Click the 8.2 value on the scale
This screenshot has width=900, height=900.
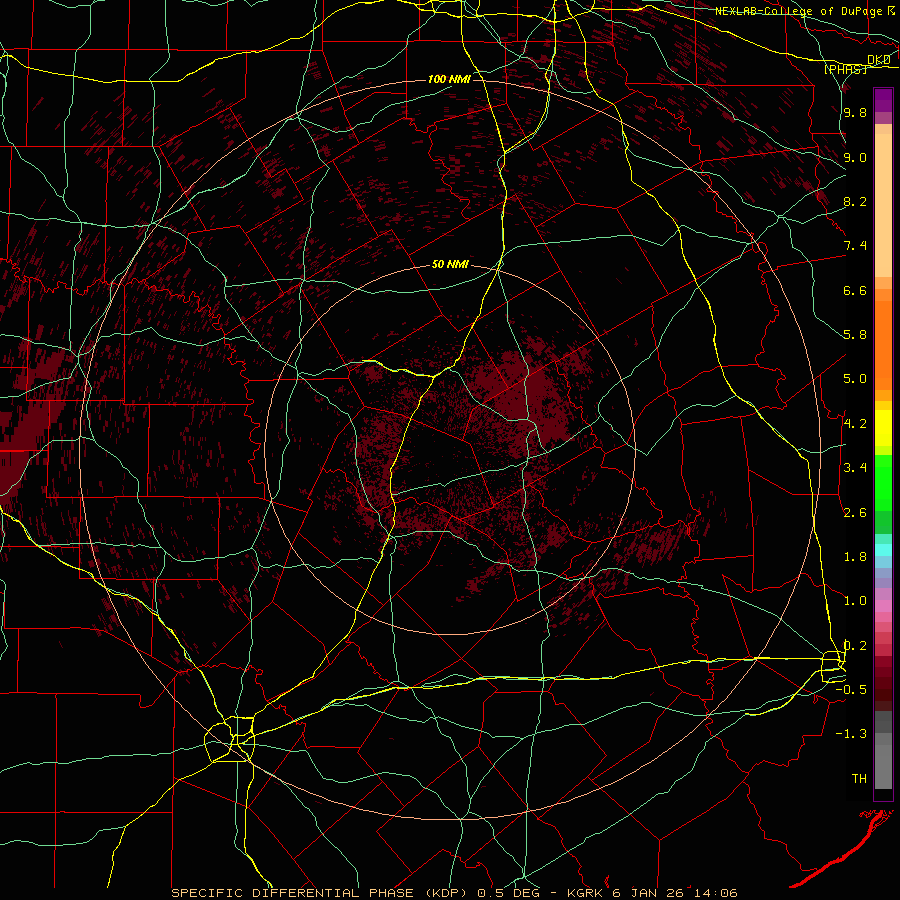(x=855, y=201)
